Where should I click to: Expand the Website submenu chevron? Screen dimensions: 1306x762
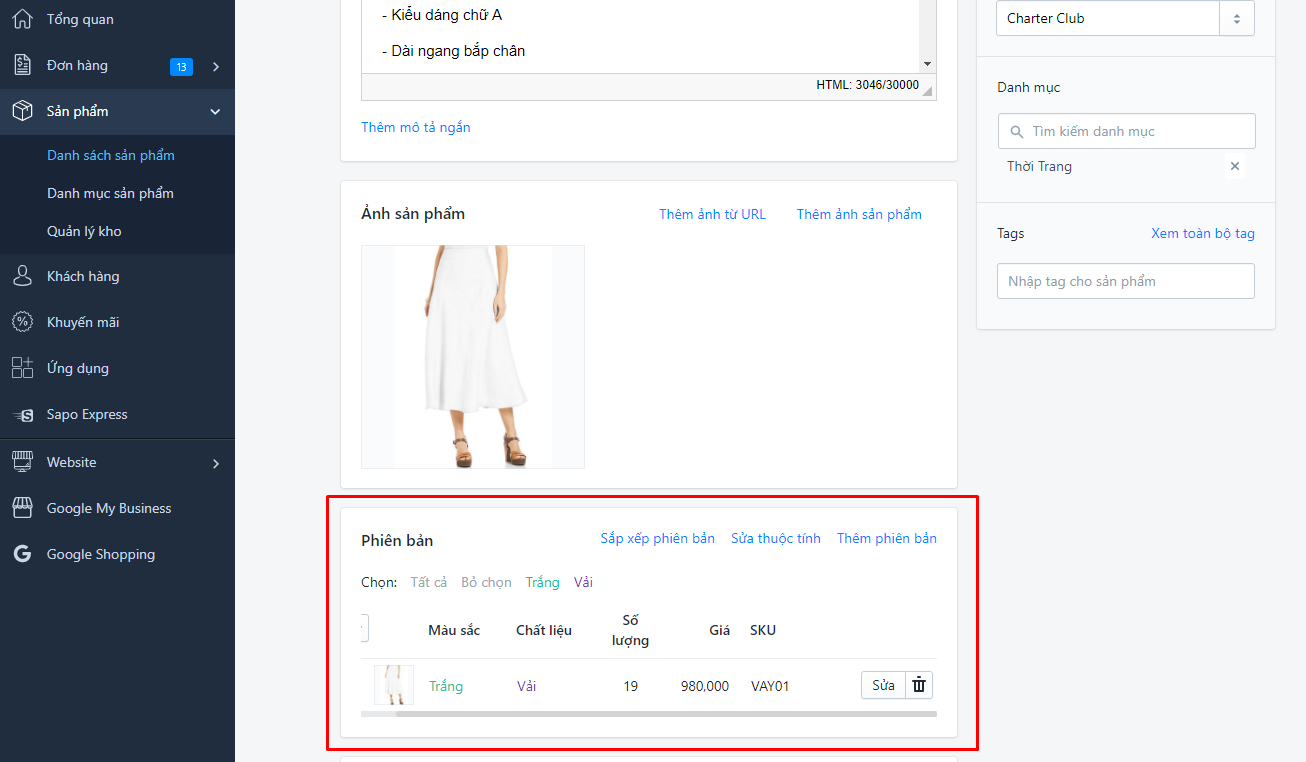[x=216, y=463]
